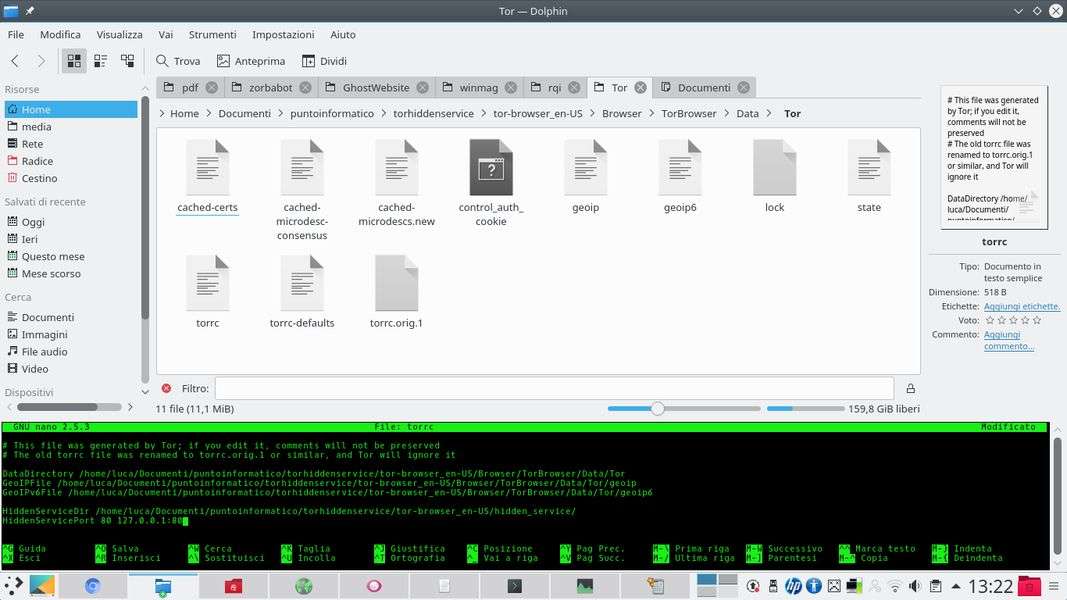Open Cestino trash in the sidebar
1067x600 pixels.
pyautogui.click(x=39, y=178)
